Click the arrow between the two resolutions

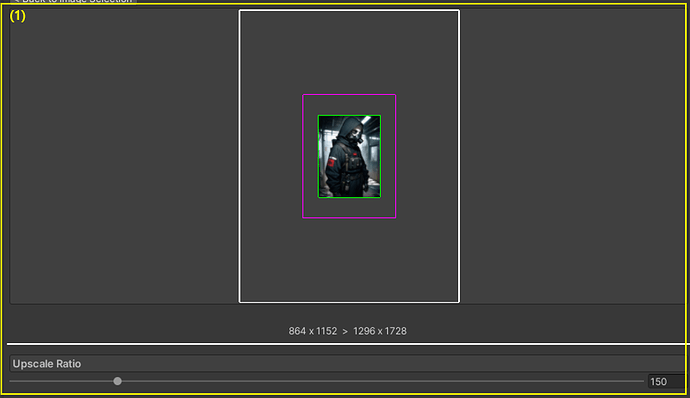[345, 332]
